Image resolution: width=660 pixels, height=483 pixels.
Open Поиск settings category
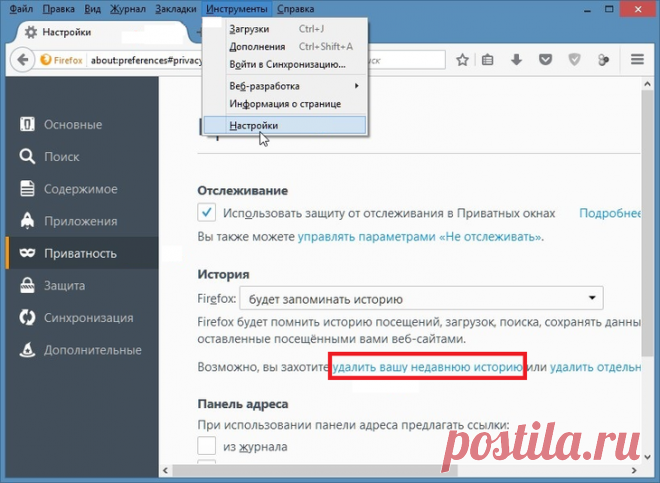click(x=82, y=157)
